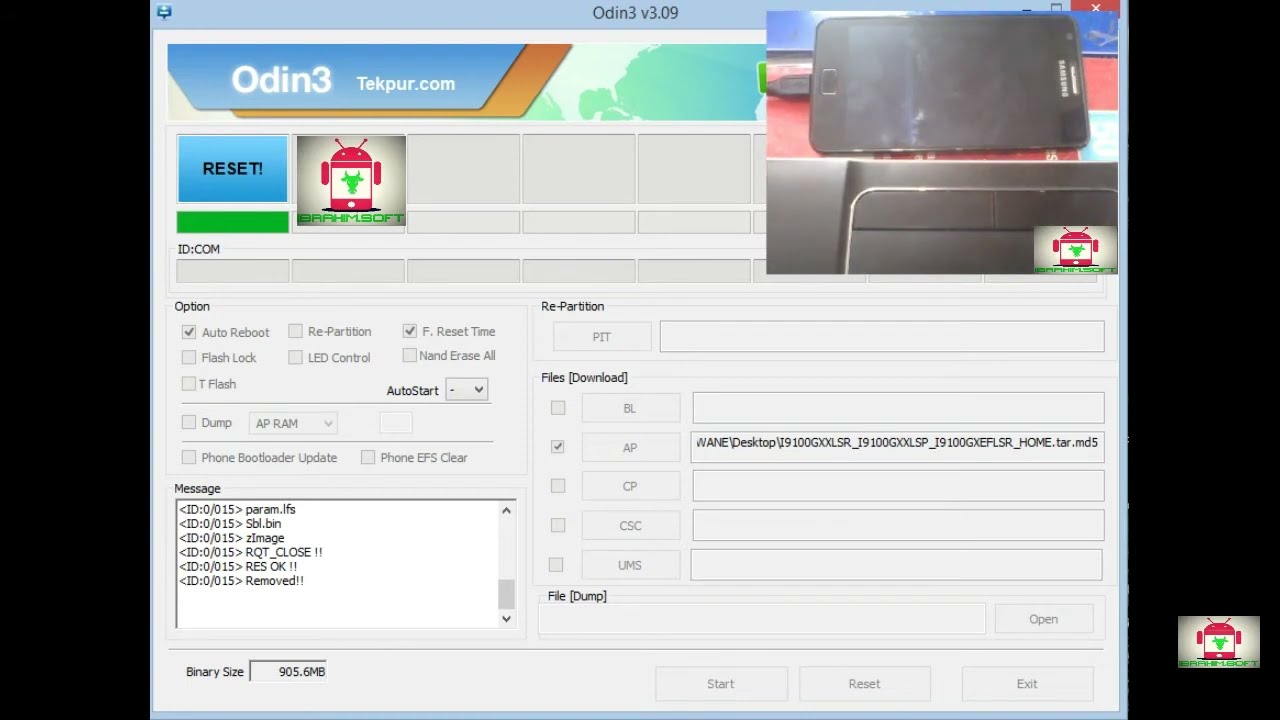Click the AP file button
1280x720 pixels.
click(x=630, y=447)
